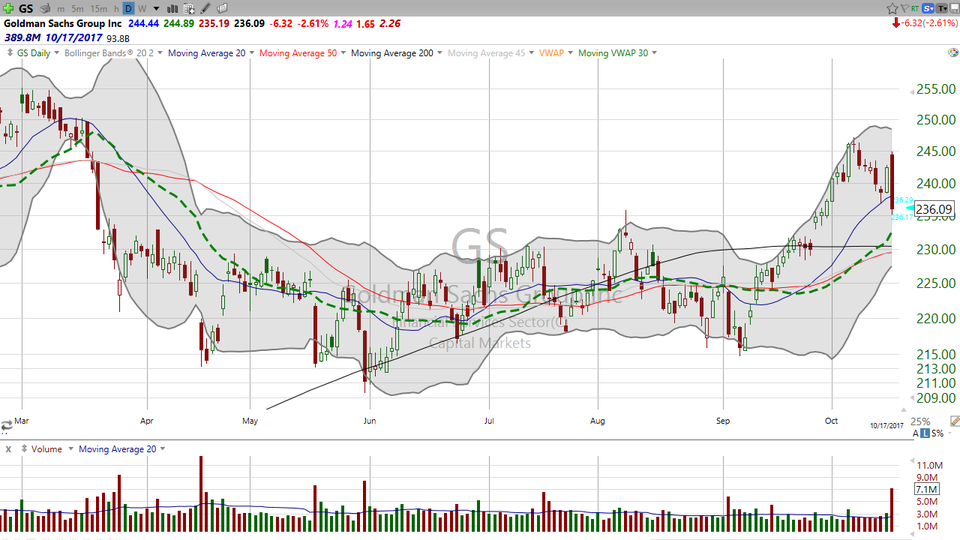Select the Weekly 'W' timeframe
Image resolution: width=960 pixels, height=540 pixels.
(x=142, y=9)
